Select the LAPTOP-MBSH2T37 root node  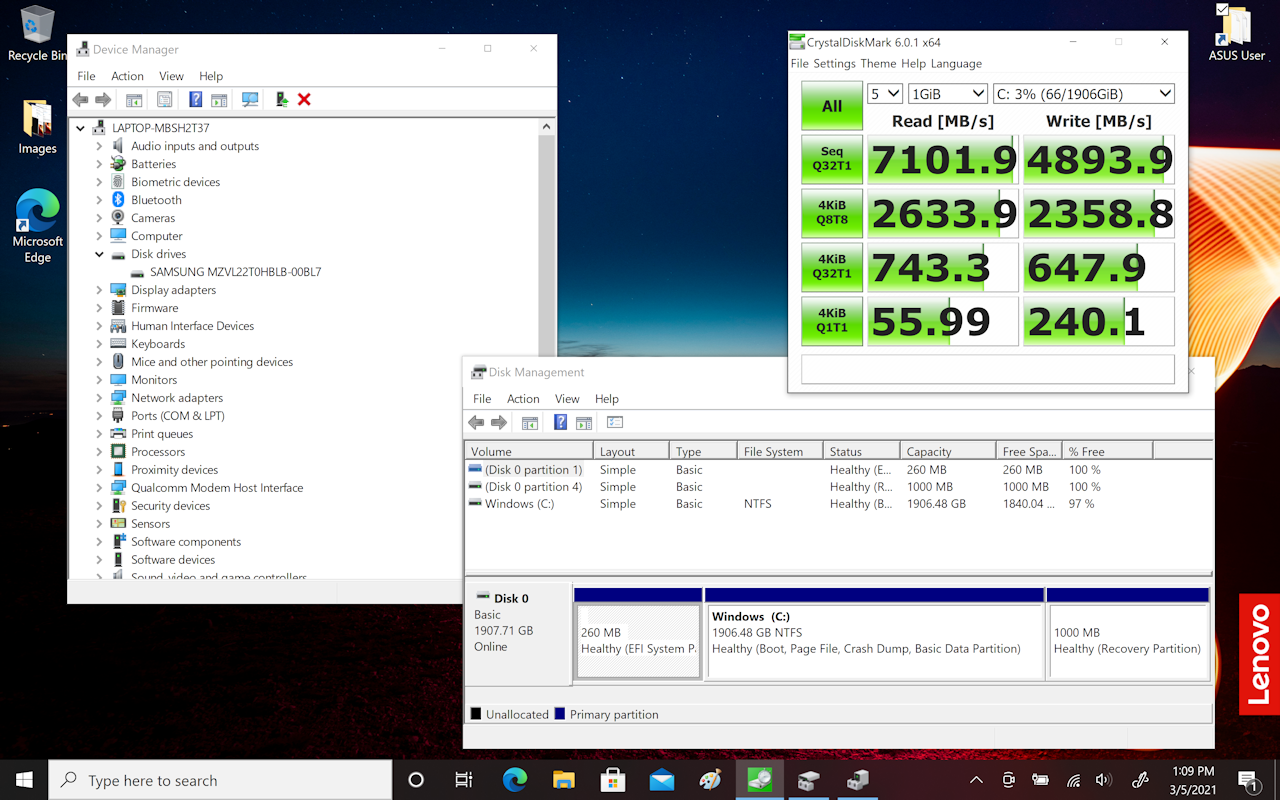tap(160, 128)
